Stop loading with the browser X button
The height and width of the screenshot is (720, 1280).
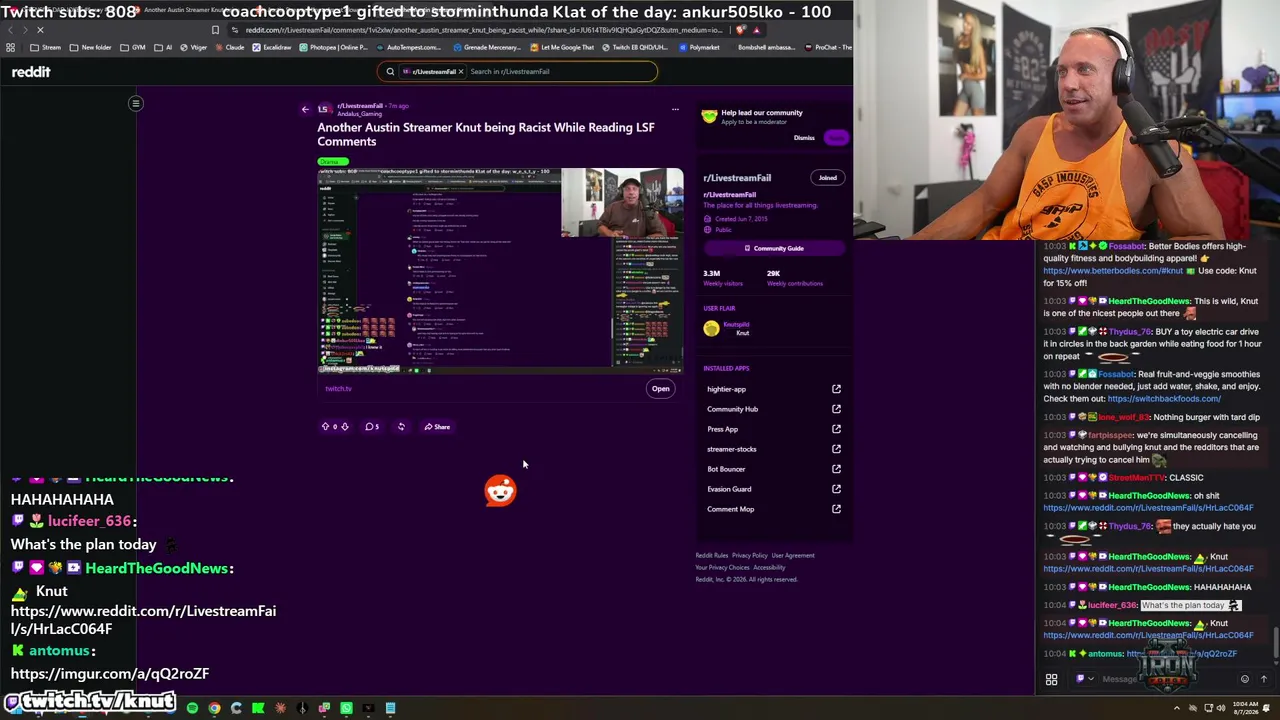(40, 30)
